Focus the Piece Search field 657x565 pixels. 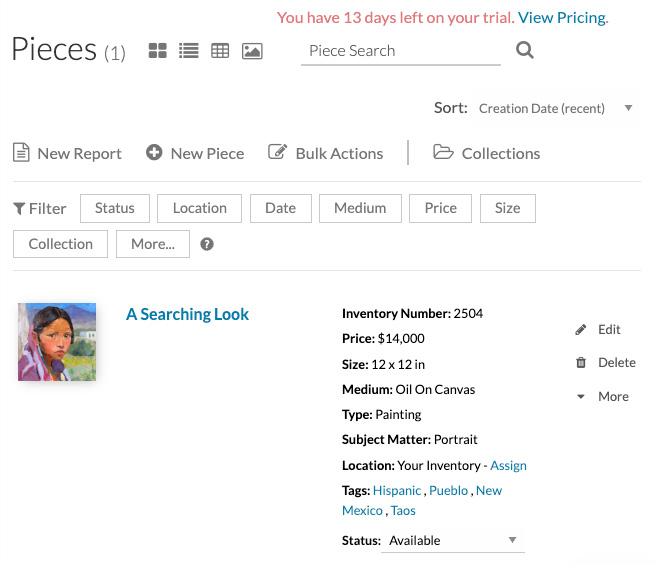(x=400, y=51)
